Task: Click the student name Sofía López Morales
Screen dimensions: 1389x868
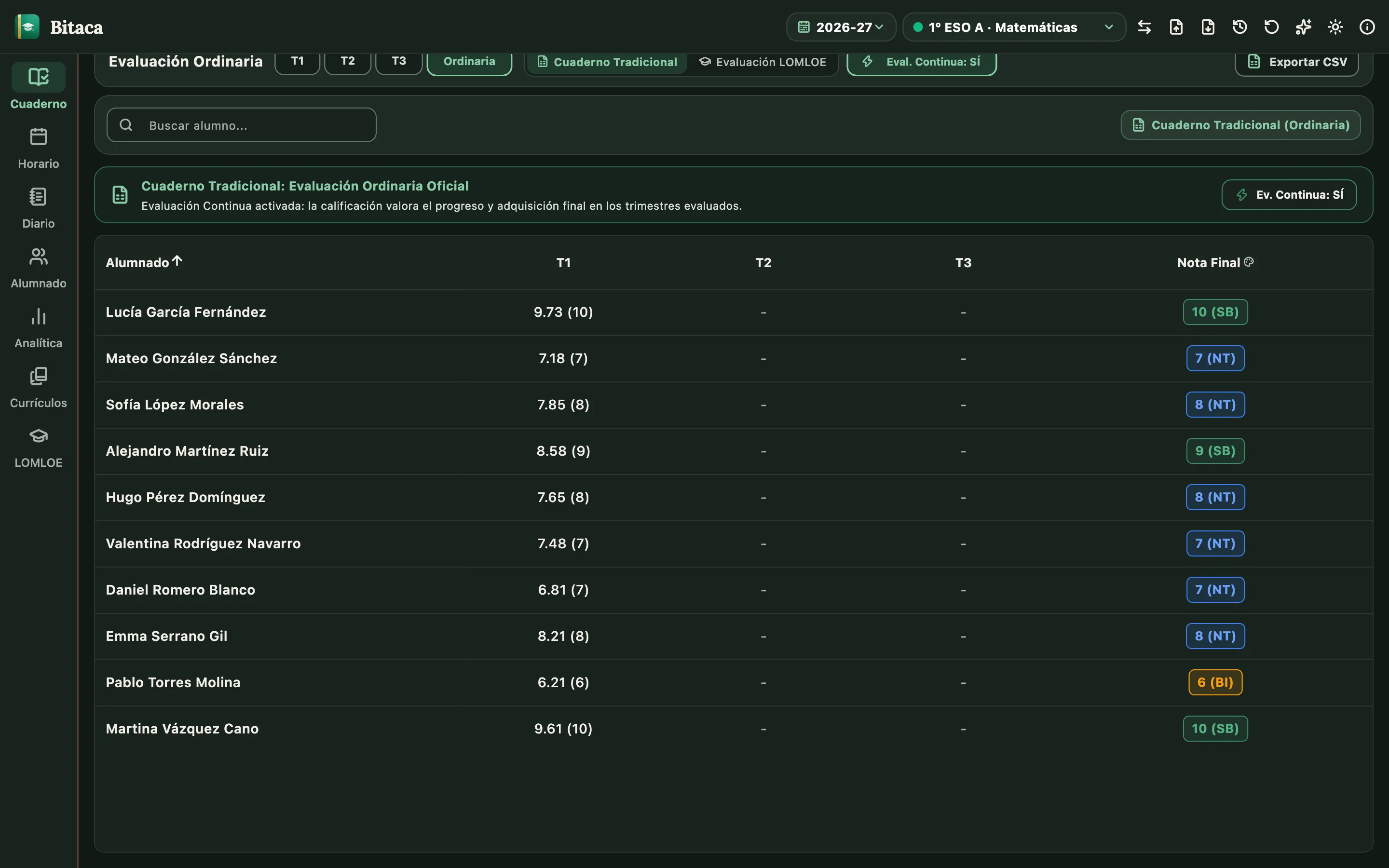Action: (x=175, y=405)
